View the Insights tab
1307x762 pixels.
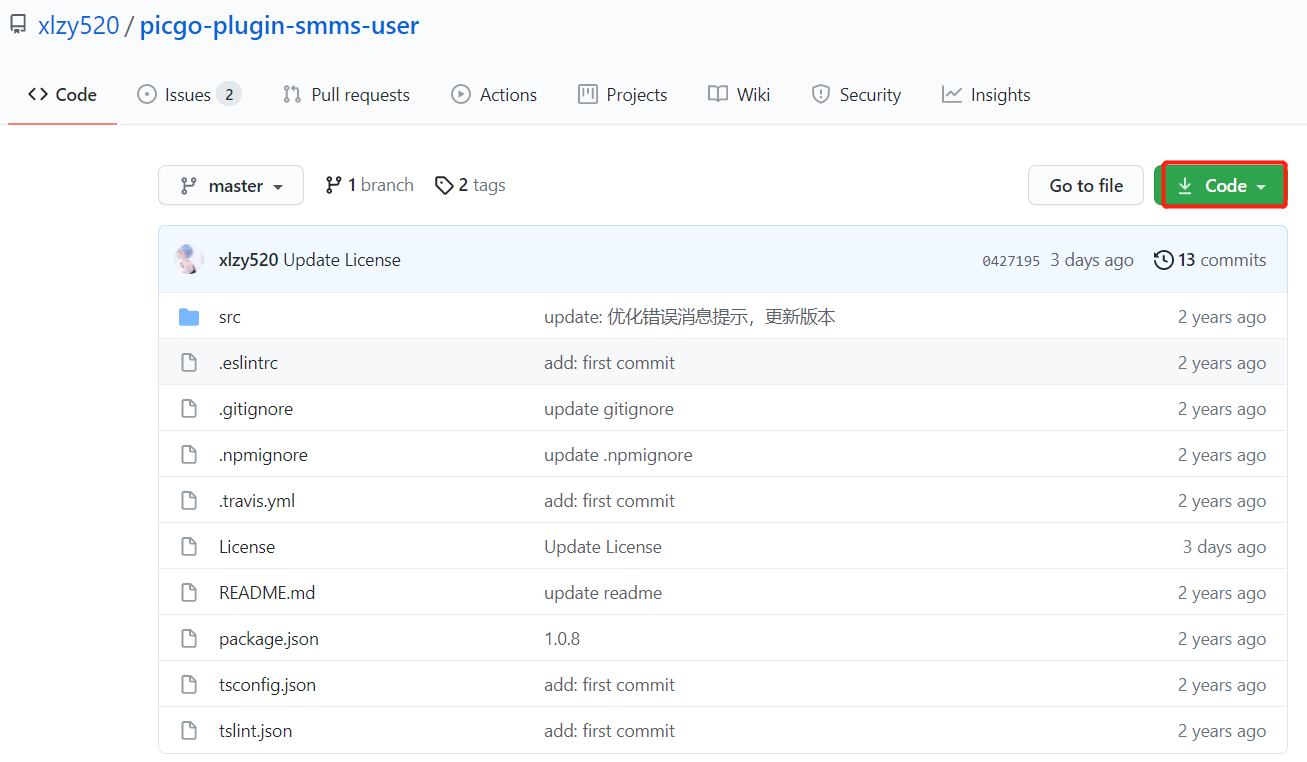[986, 95]
